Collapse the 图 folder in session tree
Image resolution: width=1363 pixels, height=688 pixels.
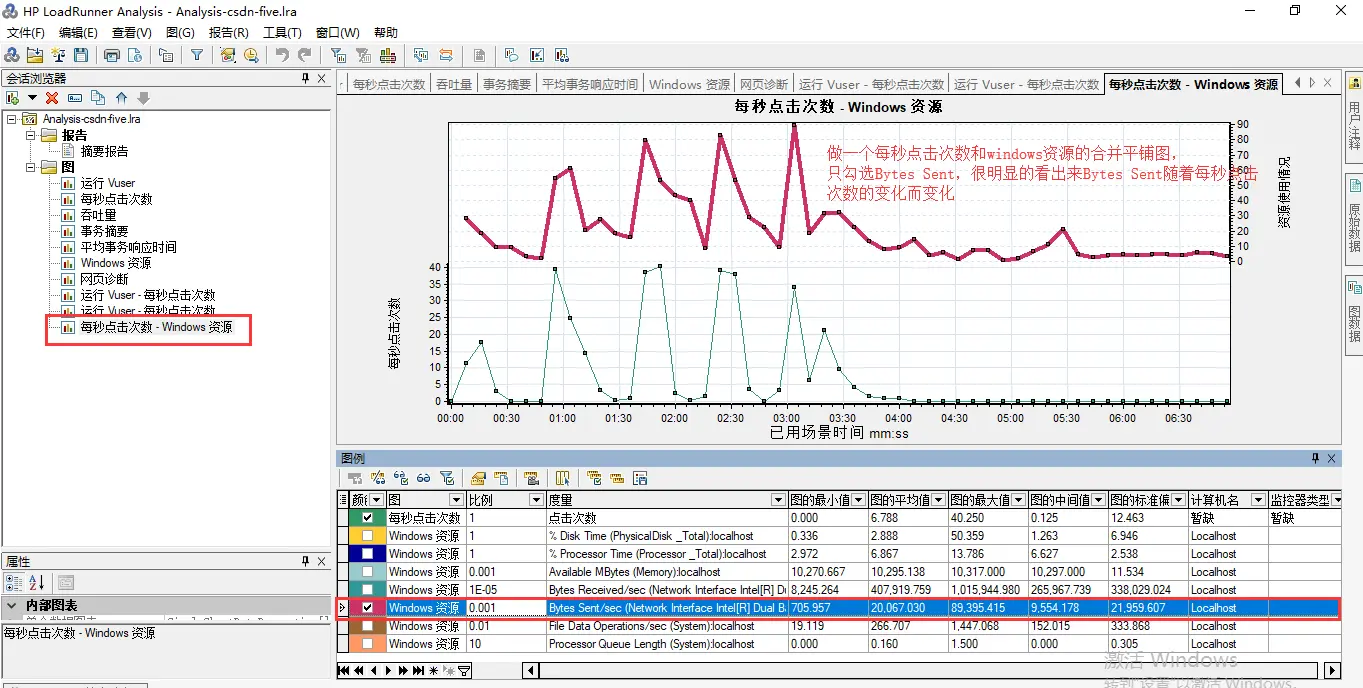coord(31,167)
